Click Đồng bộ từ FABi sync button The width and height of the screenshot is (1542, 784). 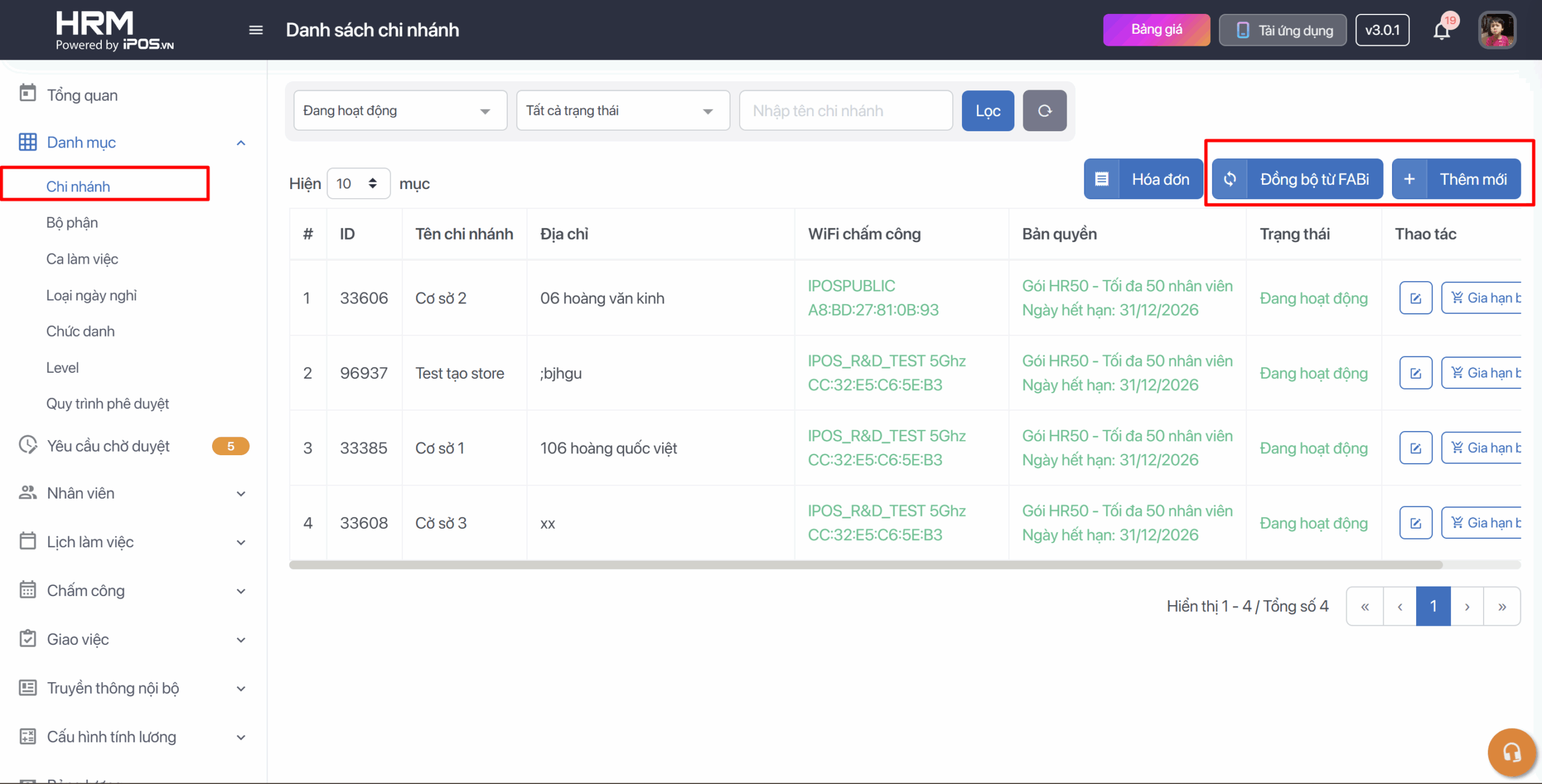coord(1297,179)
